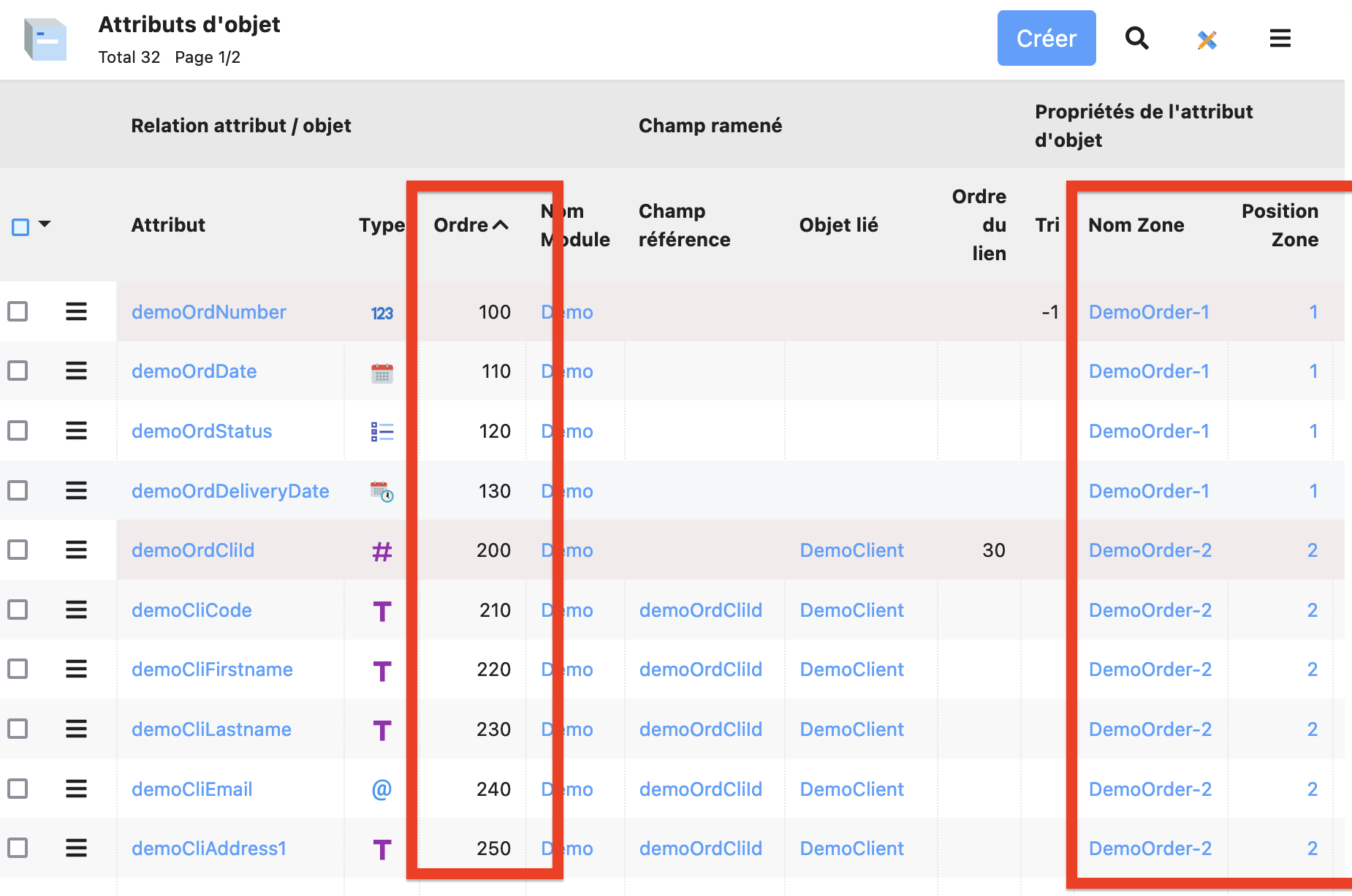The width and height of the screenshot is (1352, 896).
Task: Click the search magnifier icon
Action: click(x=1136, y=38)
